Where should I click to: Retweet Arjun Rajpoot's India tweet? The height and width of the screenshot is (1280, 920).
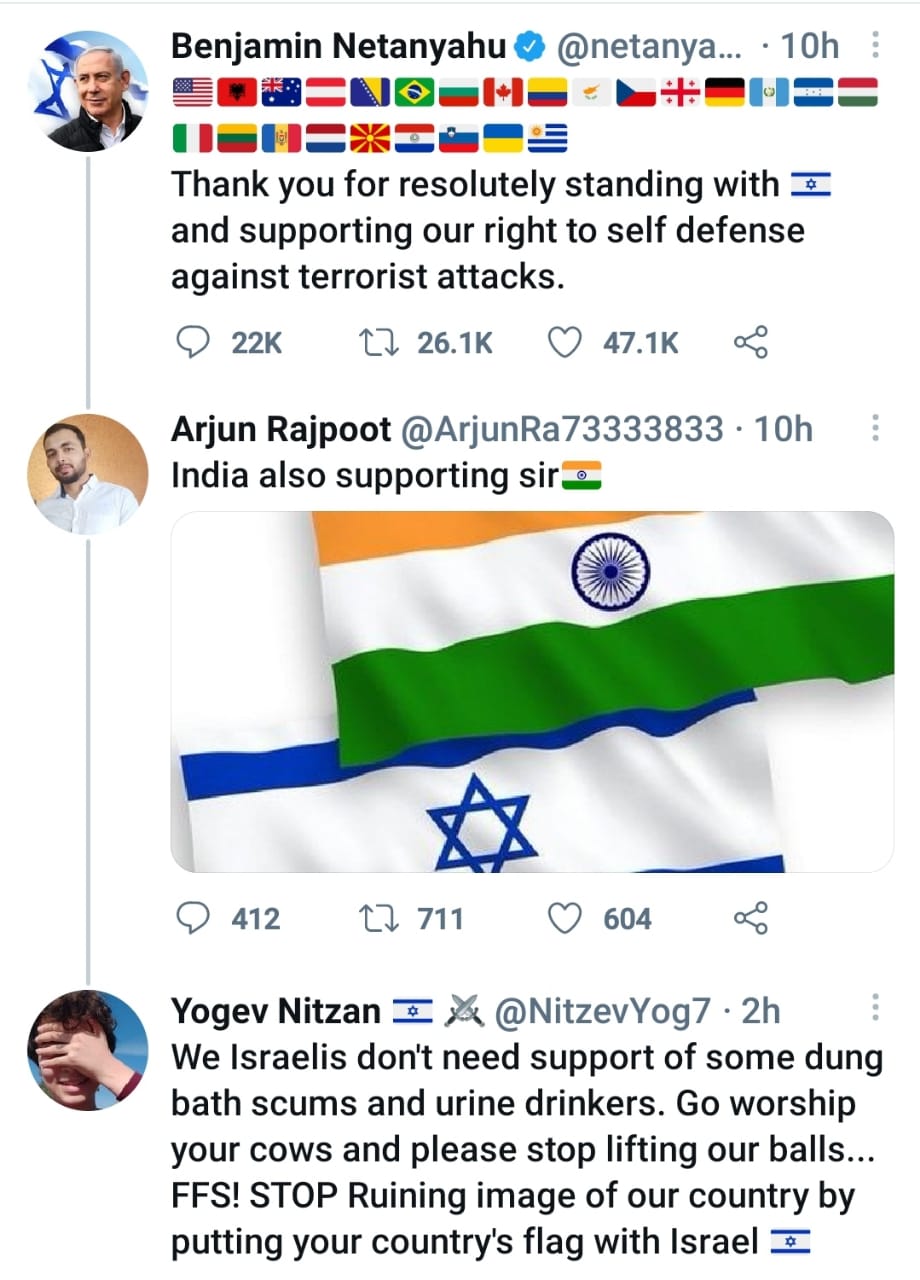pos(379,918)
